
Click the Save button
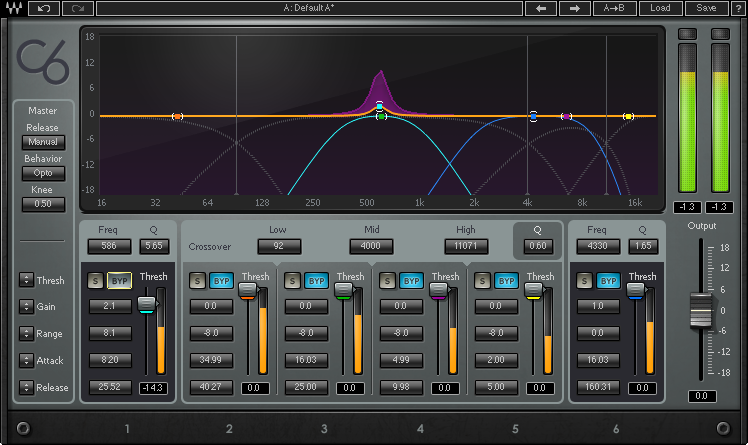(x=706, y=8)
